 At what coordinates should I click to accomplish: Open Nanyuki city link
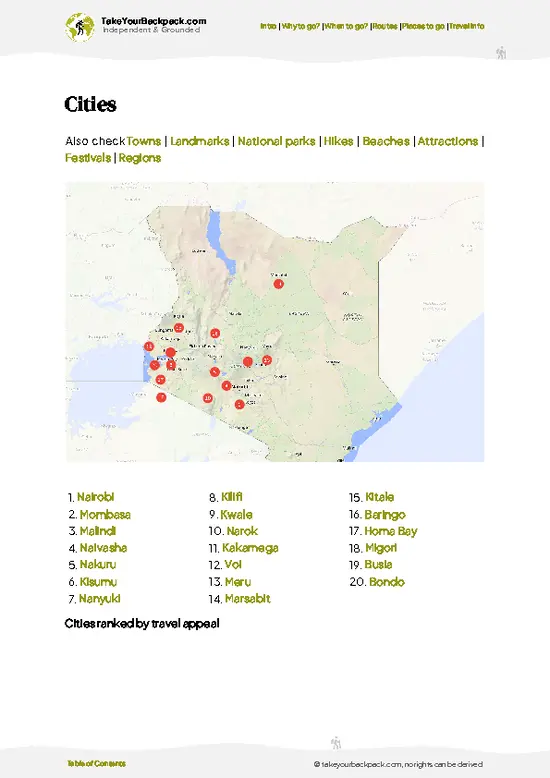tap(100, 598)
